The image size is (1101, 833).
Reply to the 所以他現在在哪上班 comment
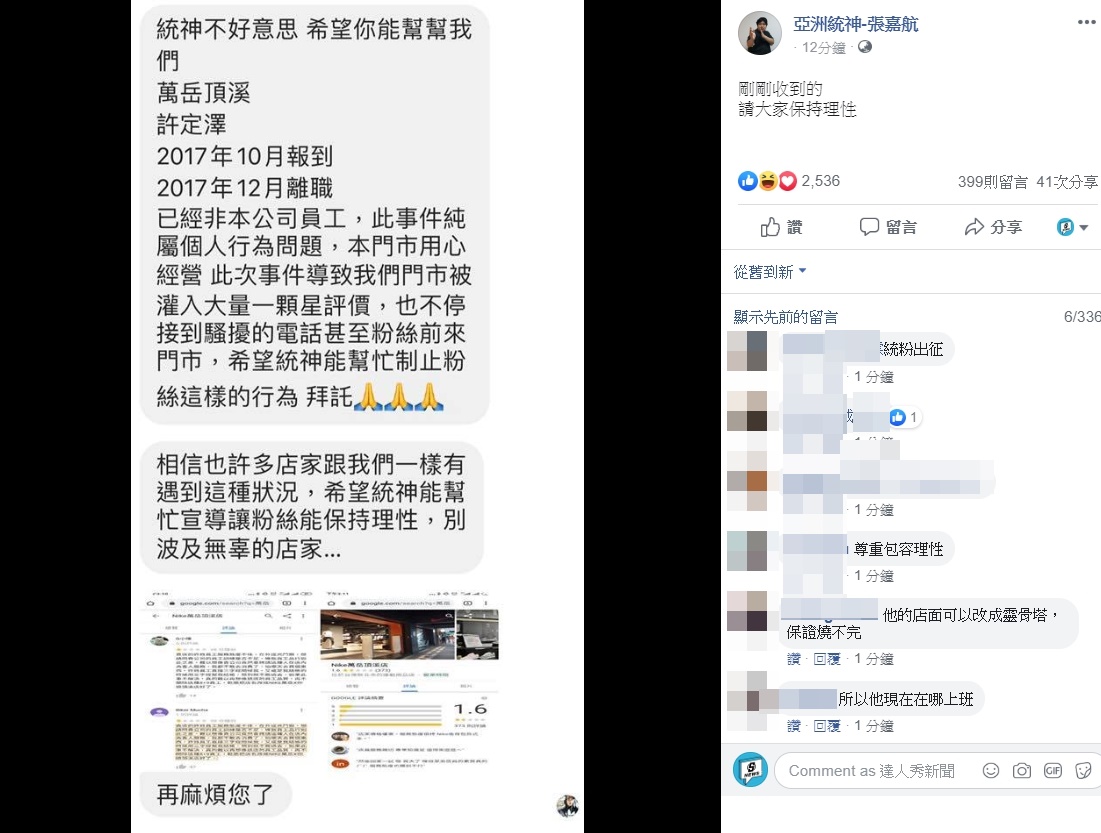pos(826,726)
